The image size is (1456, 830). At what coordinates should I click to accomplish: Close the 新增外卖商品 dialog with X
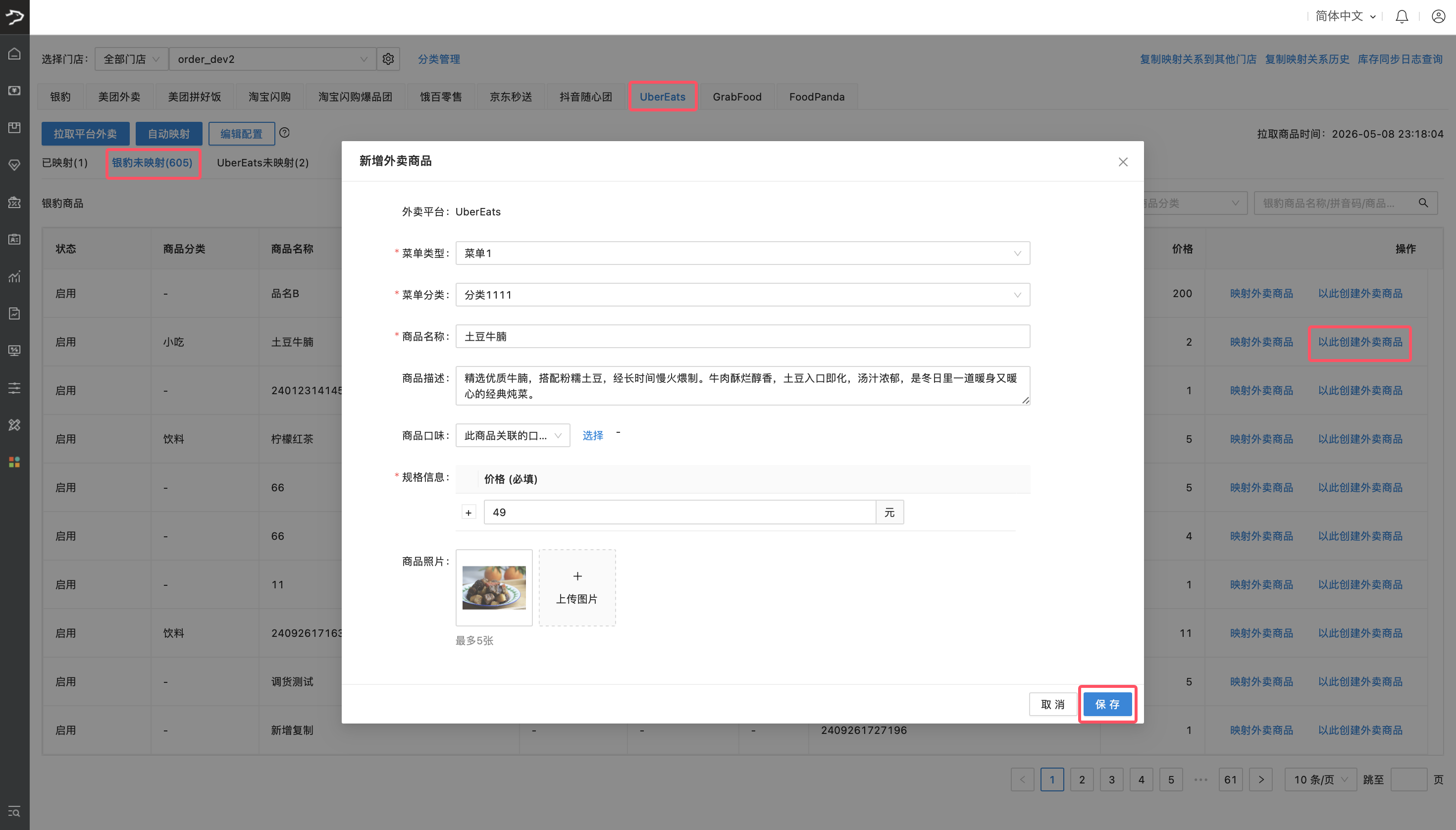[1123, 162]
